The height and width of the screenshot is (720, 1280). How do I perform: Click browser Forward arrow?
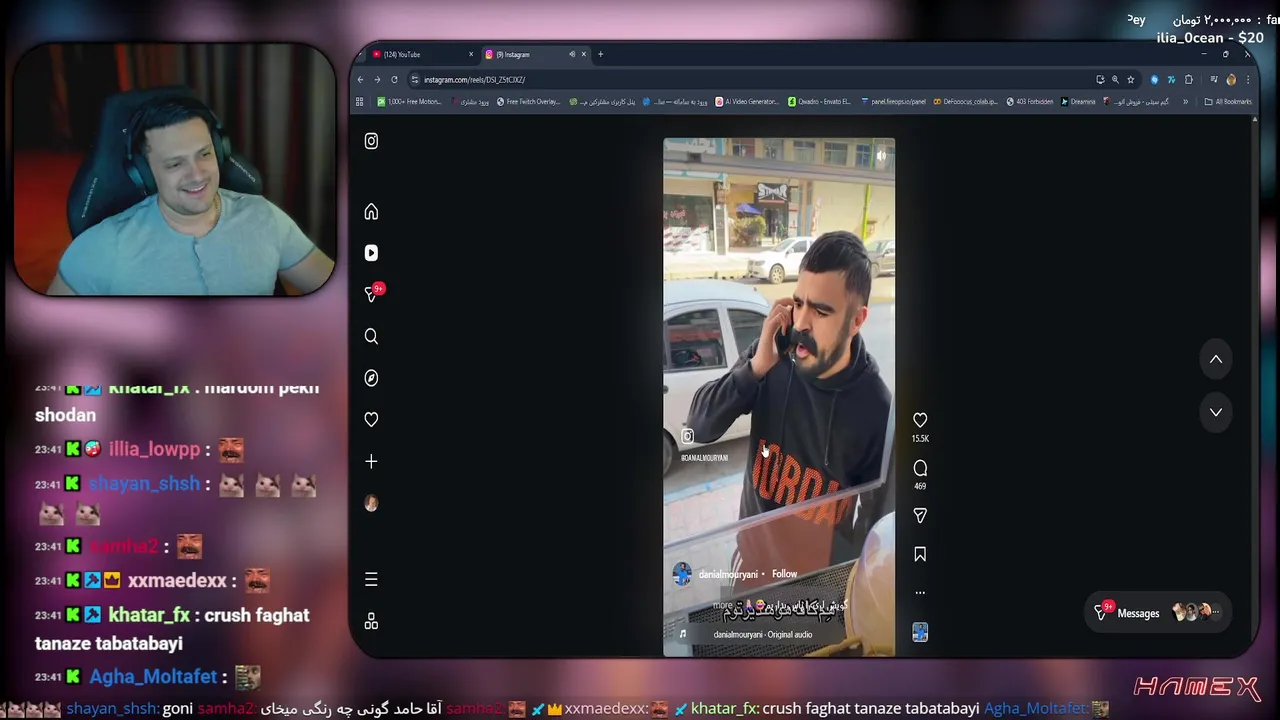click(x=377, y=79)
